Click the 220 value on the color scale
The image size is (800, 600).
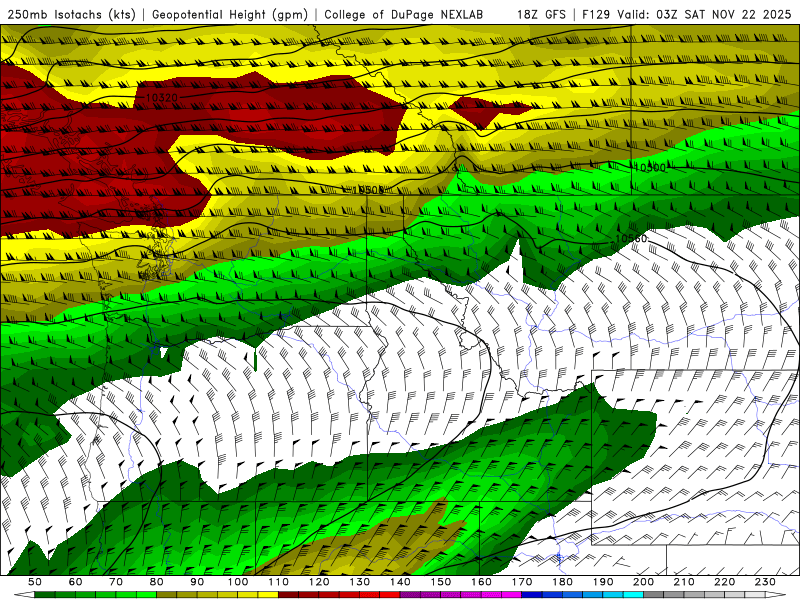[x=724, y=582]
